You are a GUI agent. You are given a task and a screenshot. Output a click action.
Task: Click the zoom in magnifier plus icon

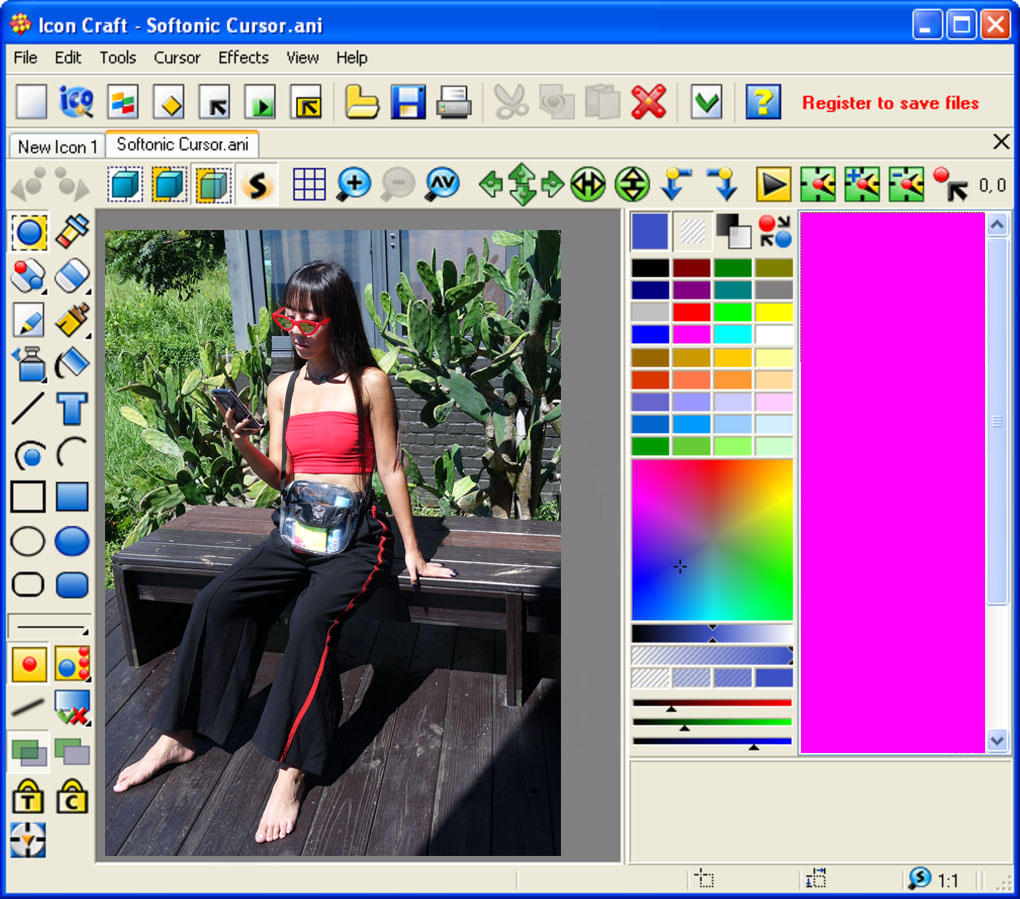[x=354, y=185]
